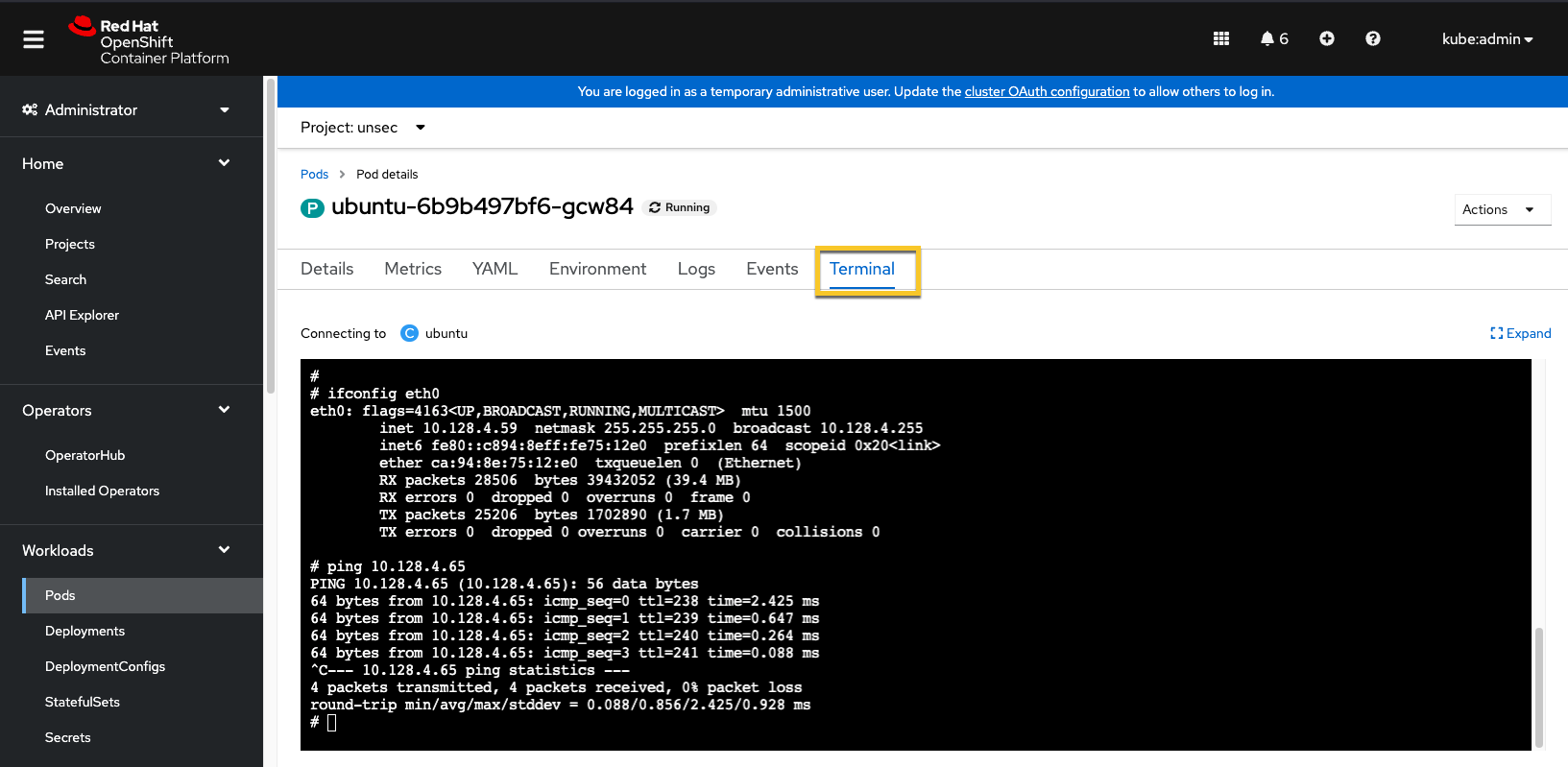Switch to the YAML tab
Image resolution: width=1568 pixels, height=767 pixels.
[x=495, y=270]
